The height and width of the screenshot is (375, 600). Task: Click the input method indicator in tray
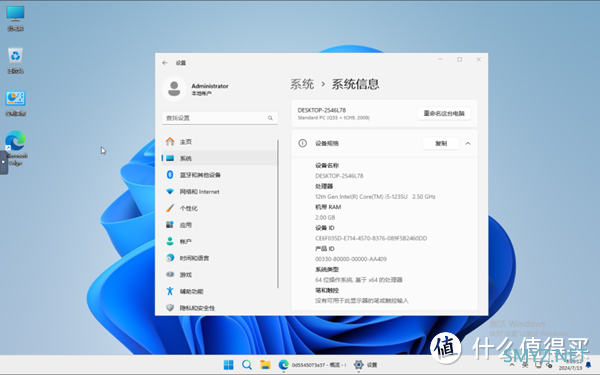point(525,365)
